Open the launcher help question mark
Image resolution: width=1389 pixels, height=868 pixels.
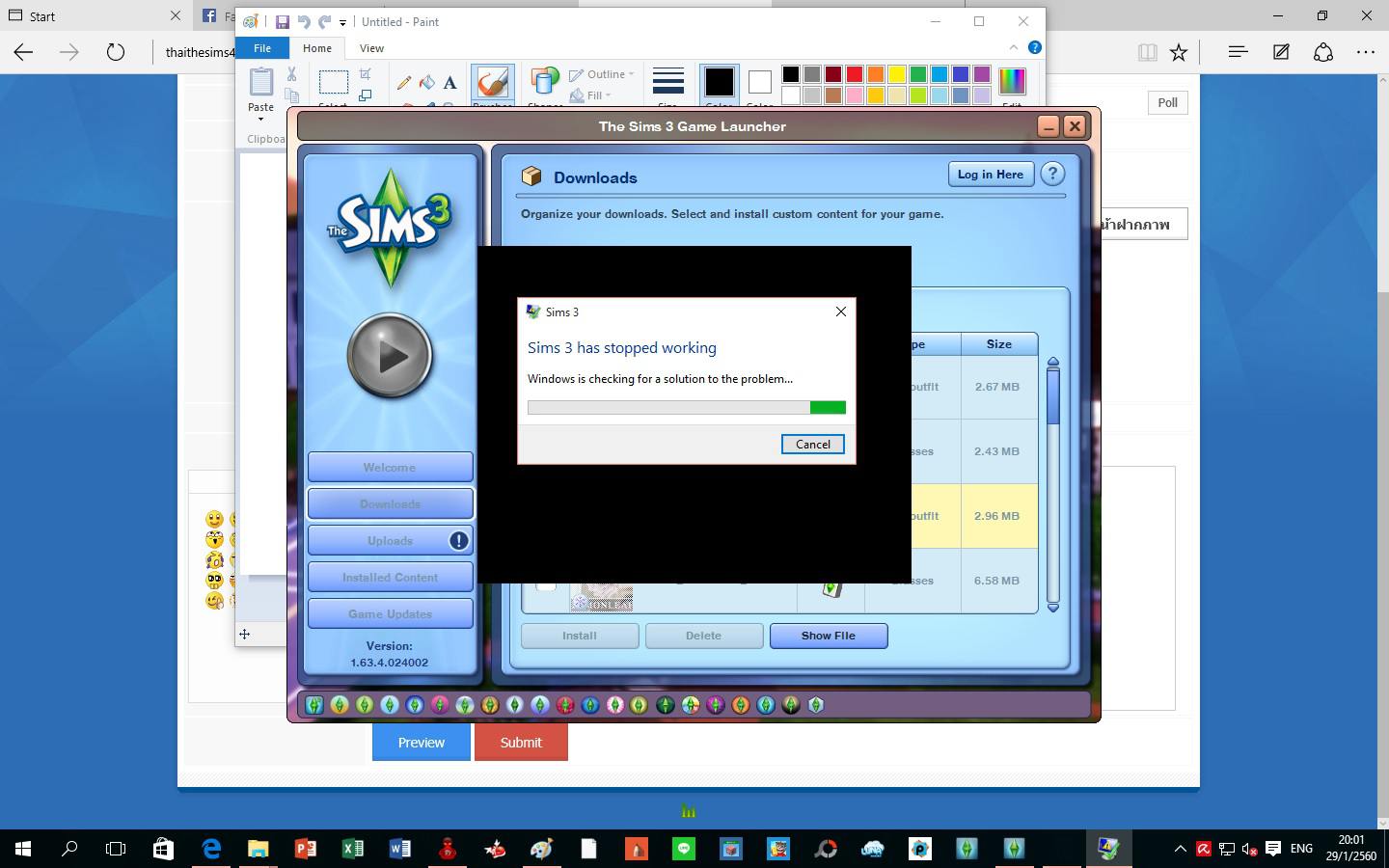pos(1052,175)
